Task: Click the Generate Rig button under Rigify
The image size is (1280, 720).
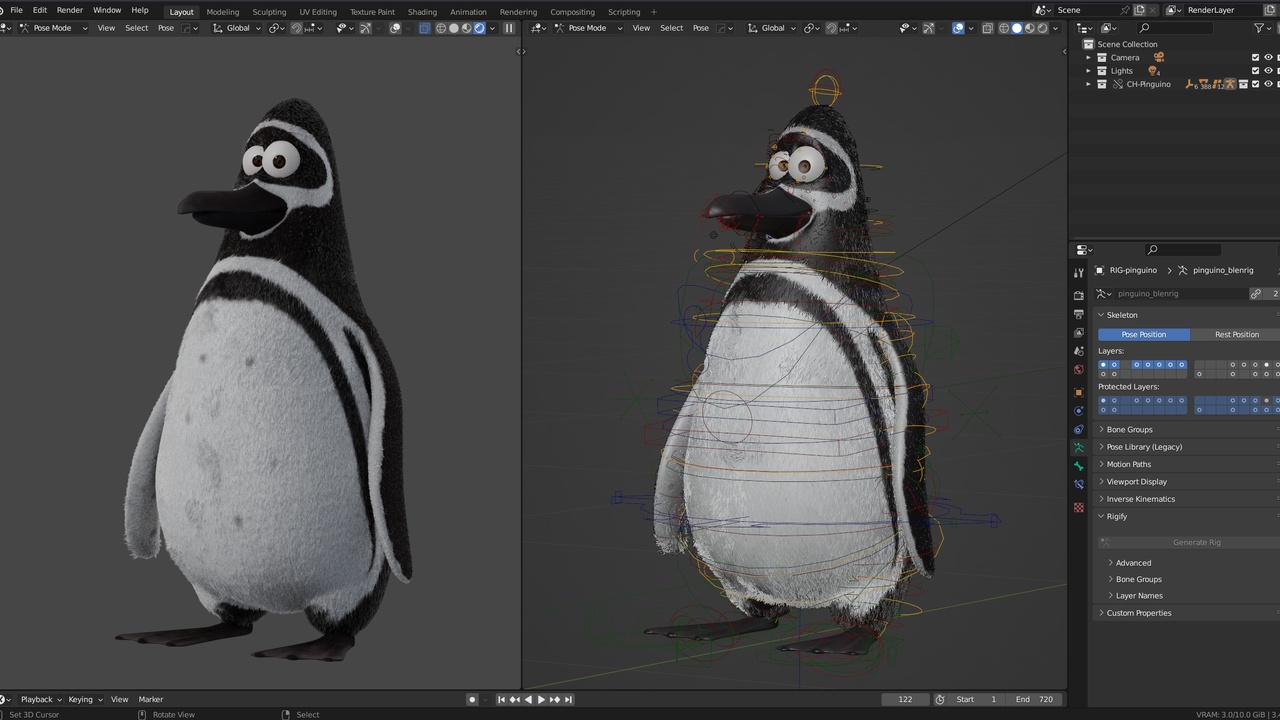Action: click(x=1196, y=542)
